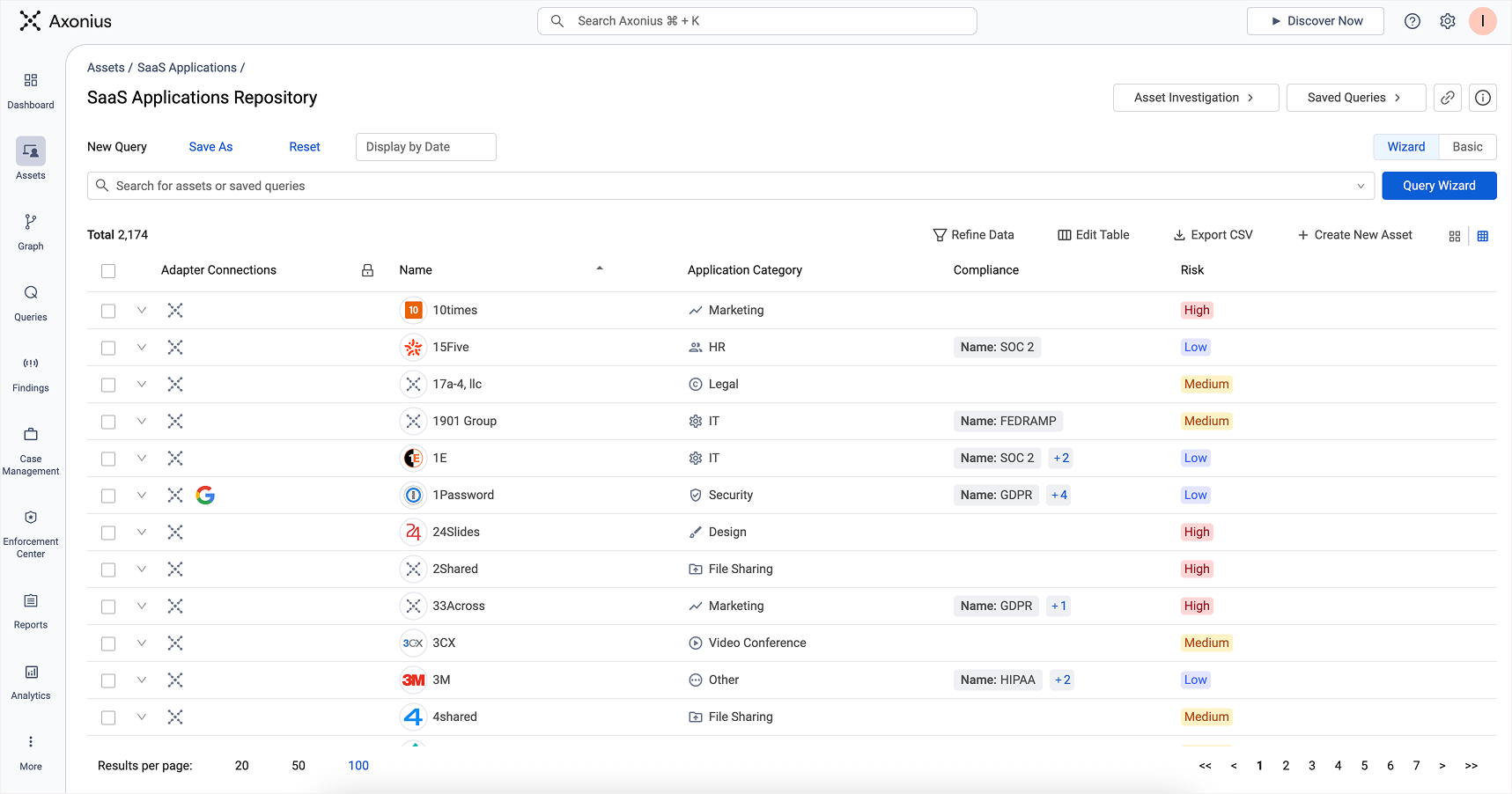This screenshot has height=794, width=1512.
Task: Check the 3CX row checkbox
Action: pyautogui.click(x=108, y=643)
